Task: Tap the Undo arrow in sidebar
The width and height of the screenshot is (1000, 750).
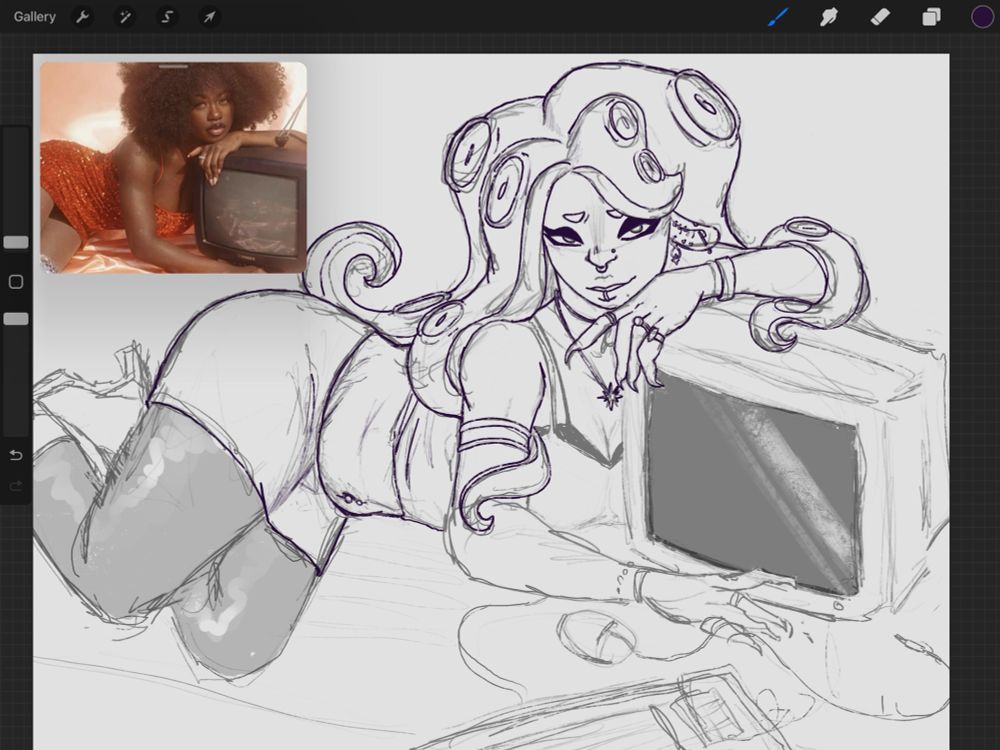Action: click(x=16, y=455)
